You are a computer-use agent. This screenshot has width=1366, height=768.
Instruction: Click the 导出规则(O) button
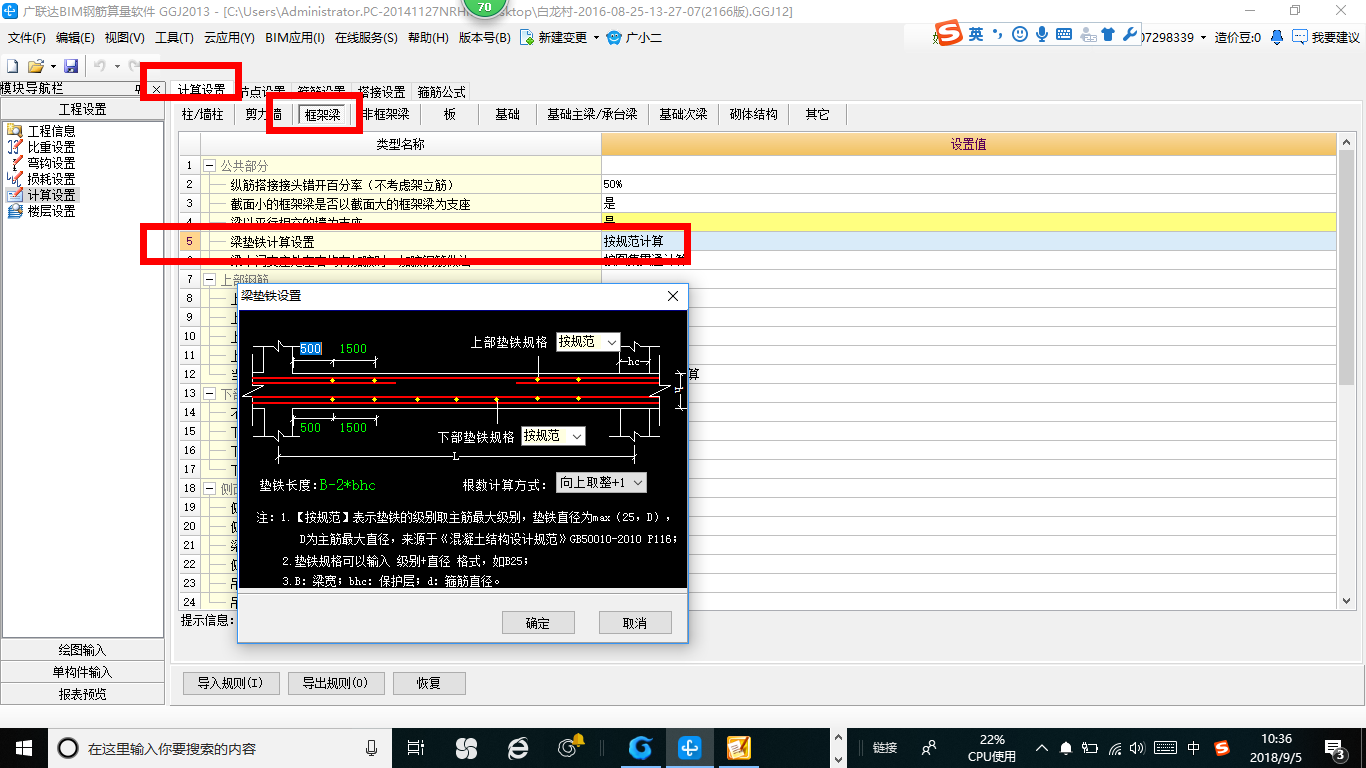point(335,684)
